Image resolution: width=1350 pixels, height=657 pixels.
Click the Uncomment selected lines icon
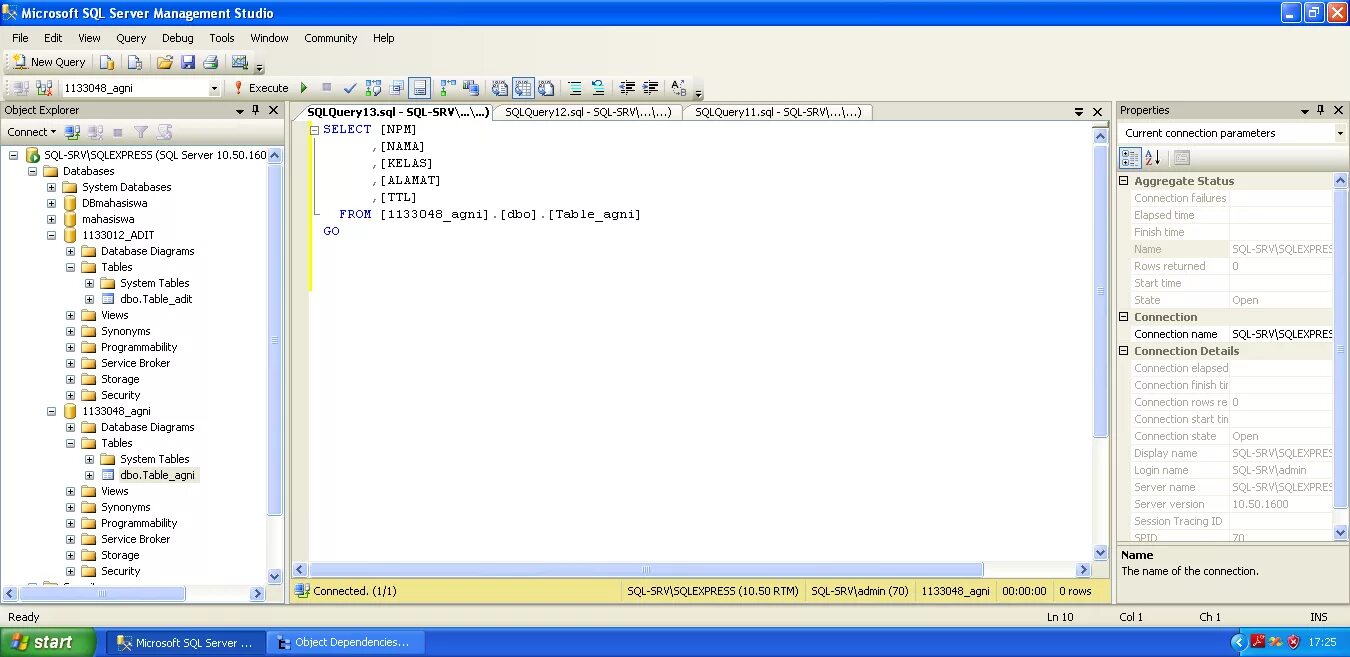pyautogui.click(x=598, y=88)
